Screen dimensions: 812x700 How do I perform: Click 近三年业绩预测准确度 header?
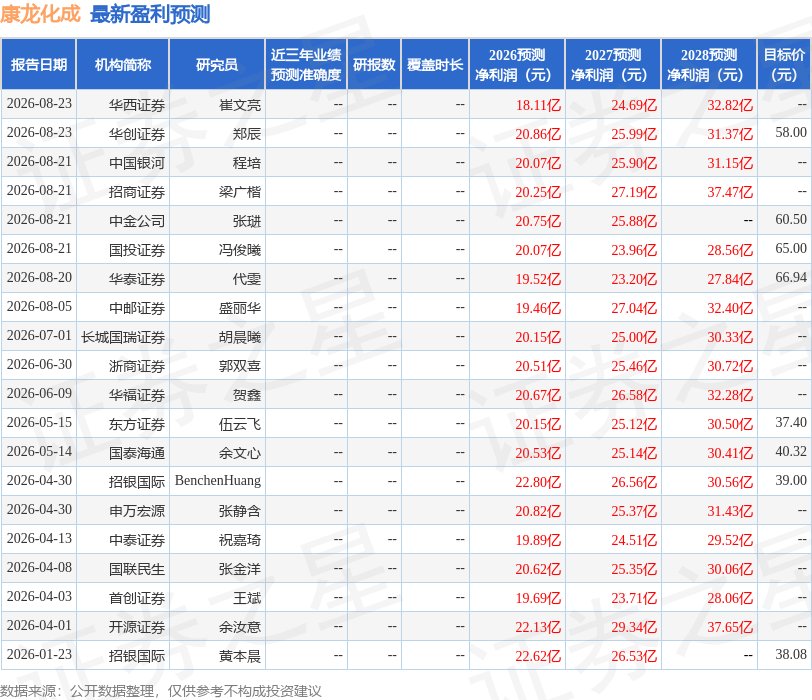(306, 65)
